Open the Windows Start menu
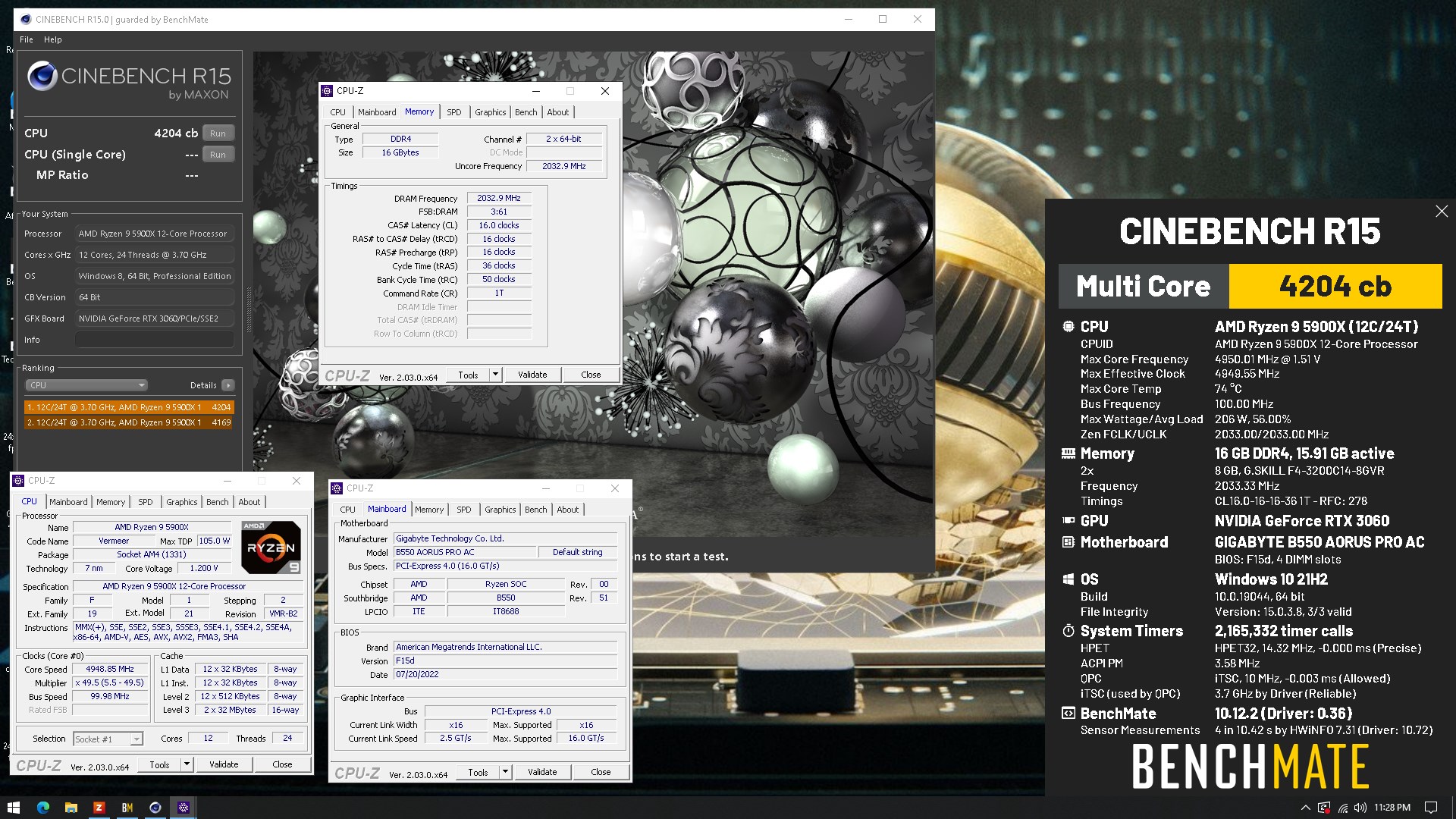 (14, 808)
